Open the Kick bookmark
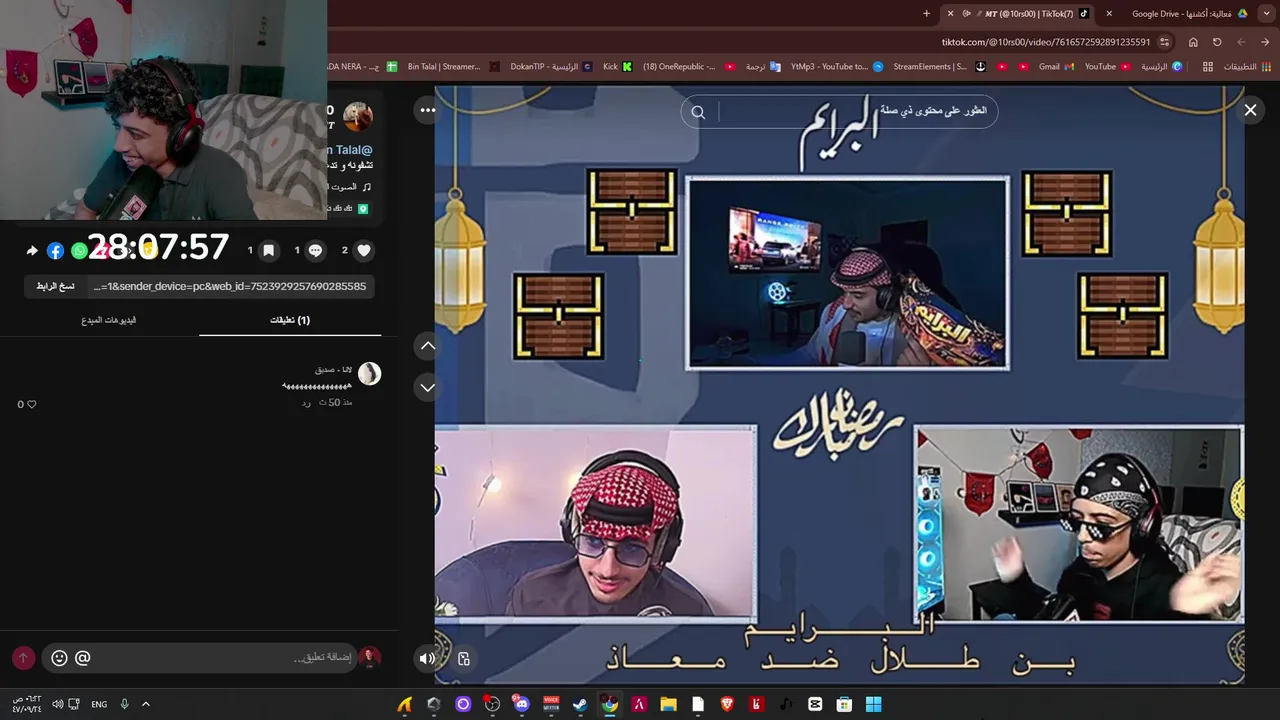1280x720 pixels. [618, 67]
